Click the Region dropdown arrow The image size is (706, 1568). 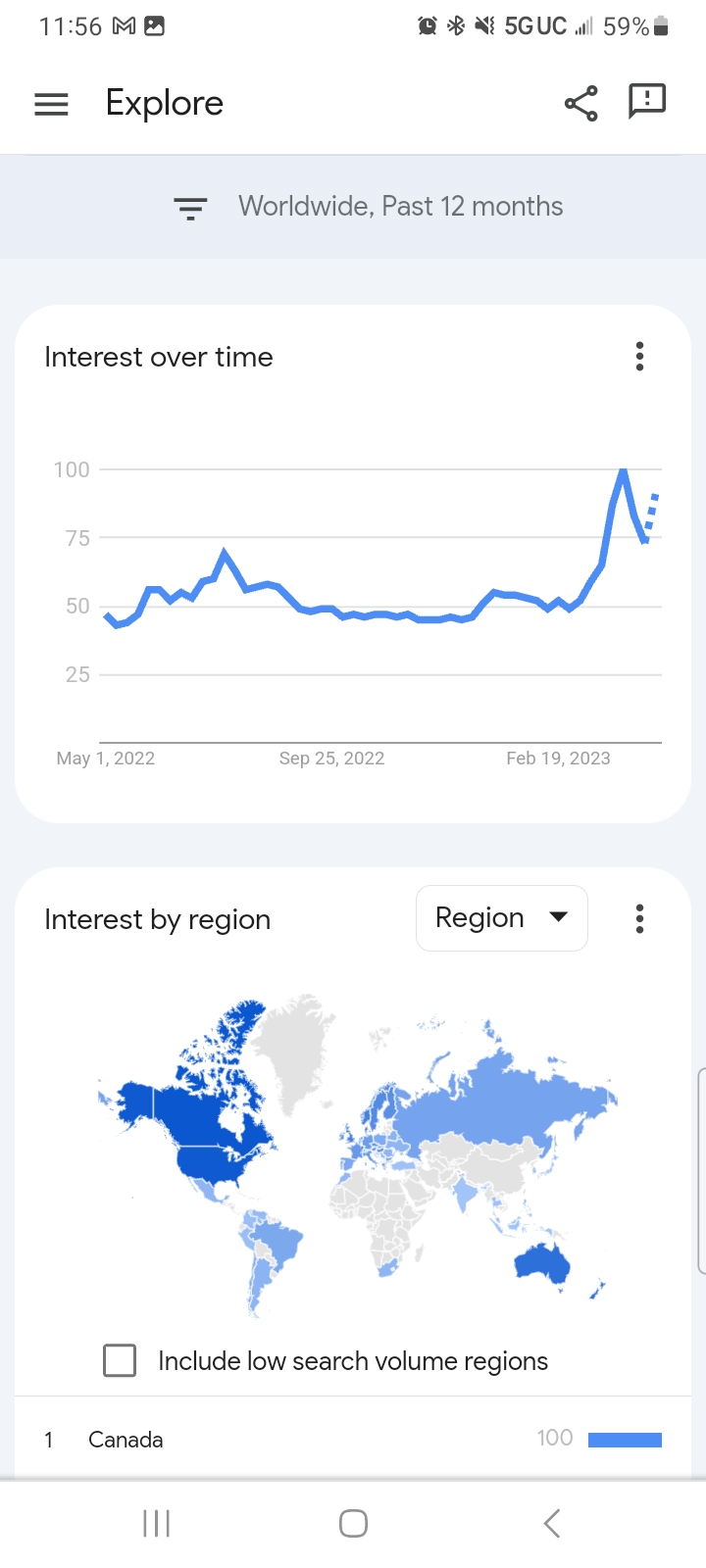(x=558, y=917)
